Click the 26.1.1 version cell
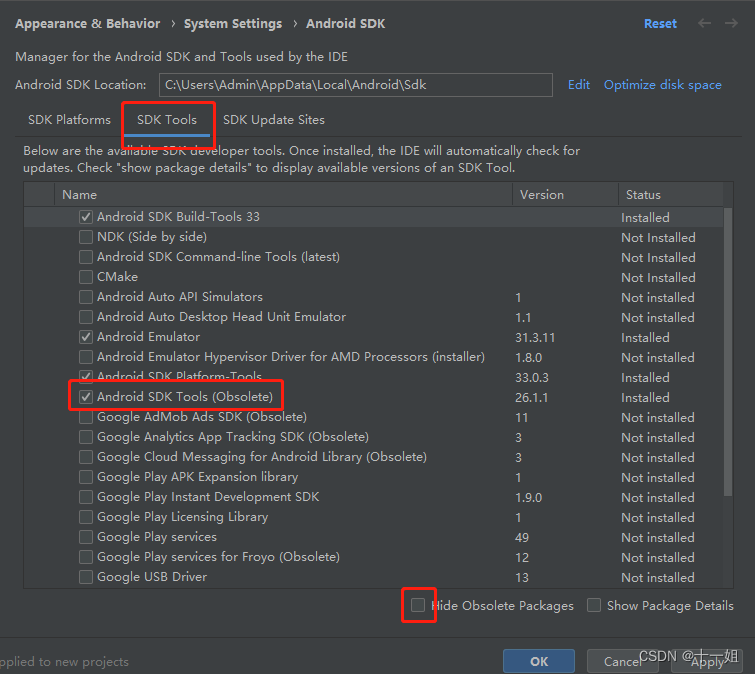This screenshot has height=674, width=755. 532,398
